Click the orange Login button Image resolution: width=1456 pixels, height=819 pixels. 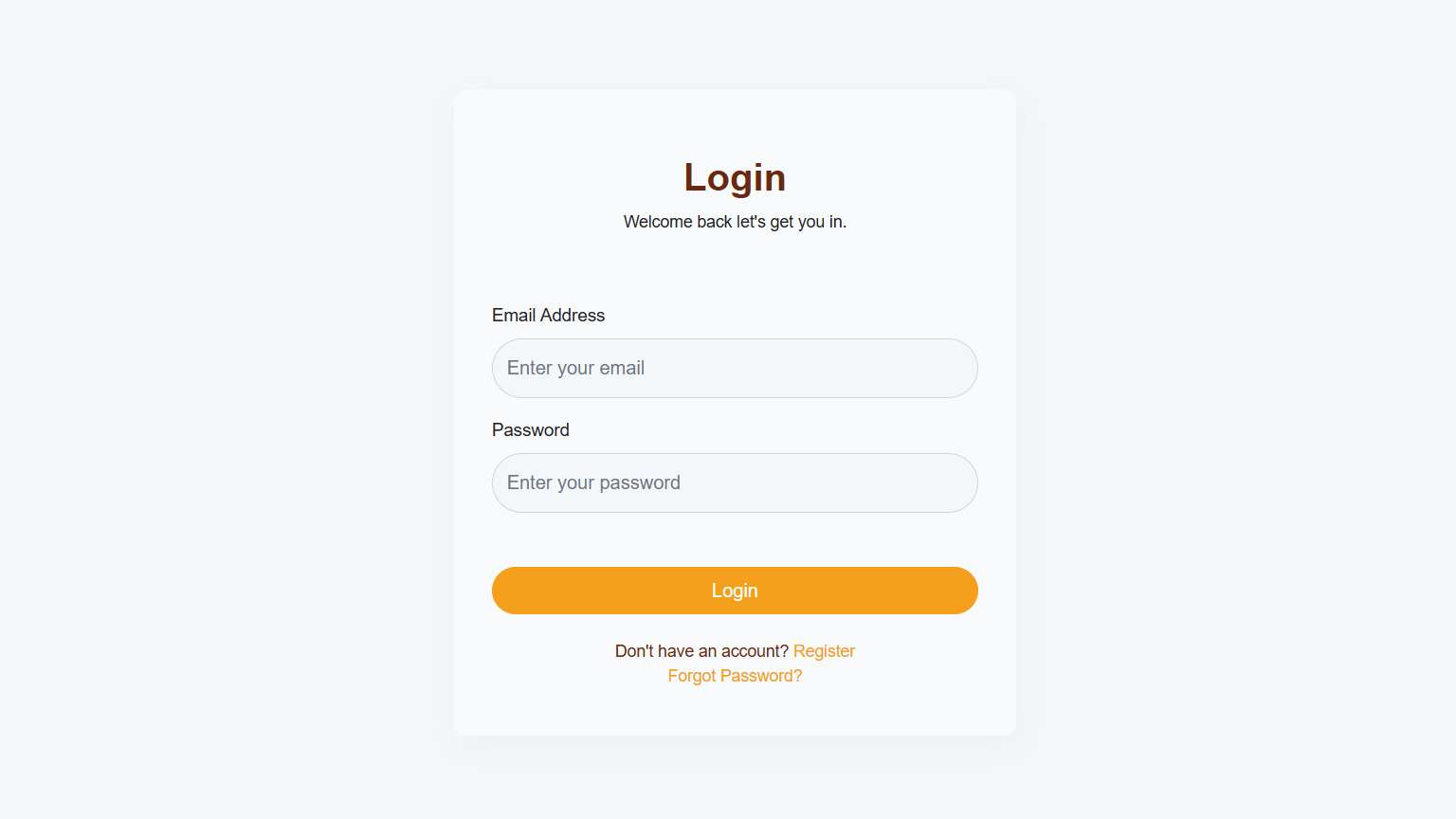click(735, 591)
